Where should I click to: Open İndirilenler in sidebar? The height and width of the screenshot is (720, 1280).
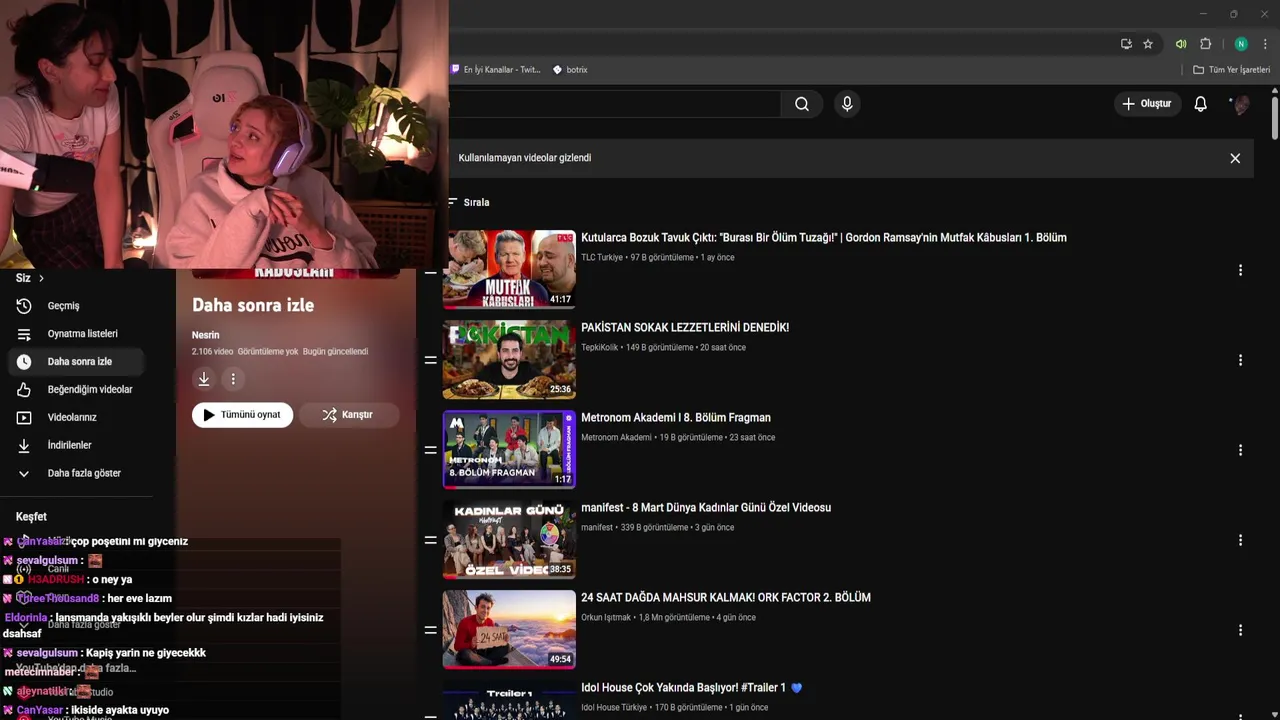coord(76,446)
